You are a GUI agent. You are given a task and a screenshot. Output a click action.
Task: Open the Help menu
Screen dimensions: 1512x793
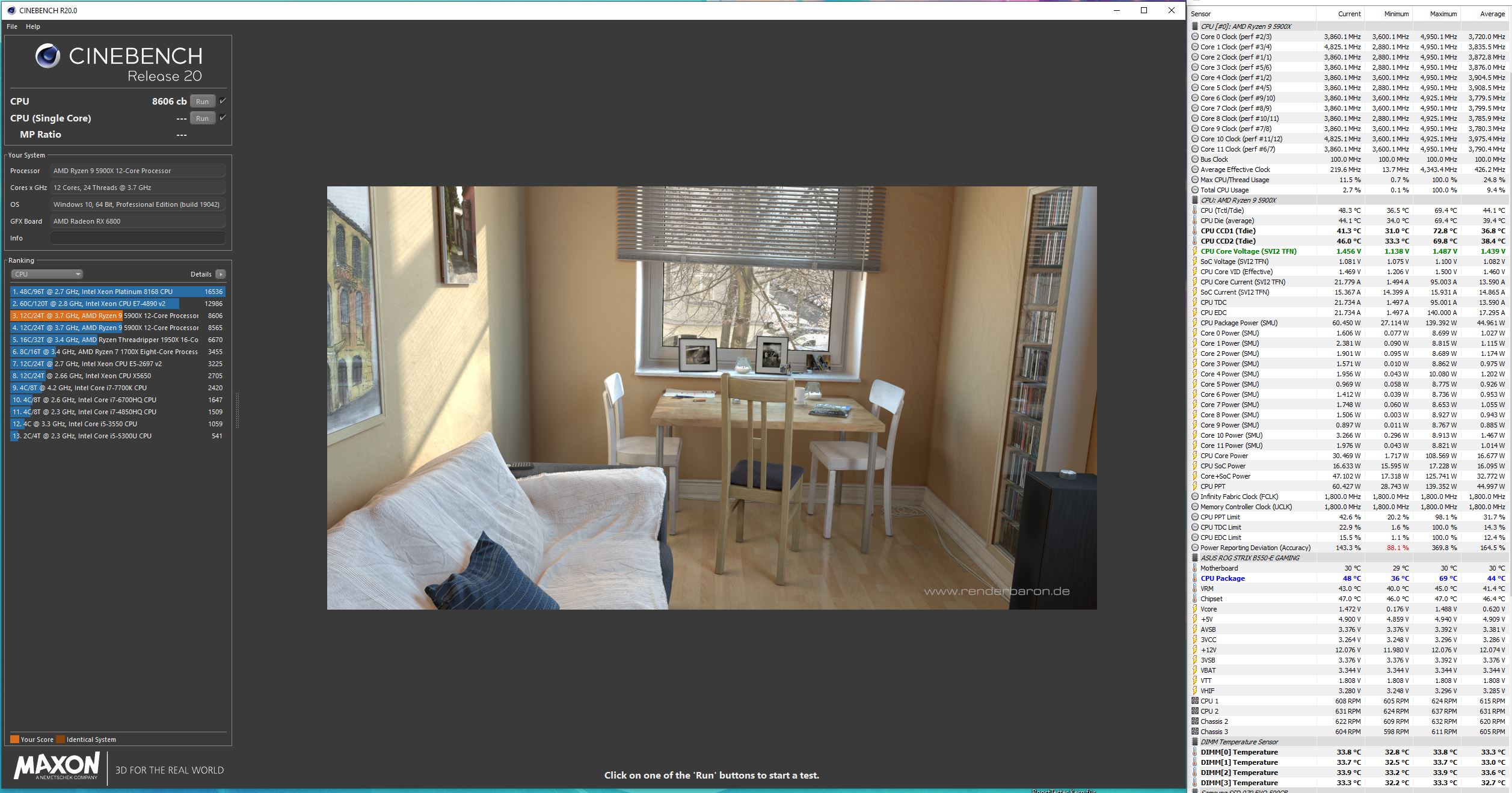[33, 26]
